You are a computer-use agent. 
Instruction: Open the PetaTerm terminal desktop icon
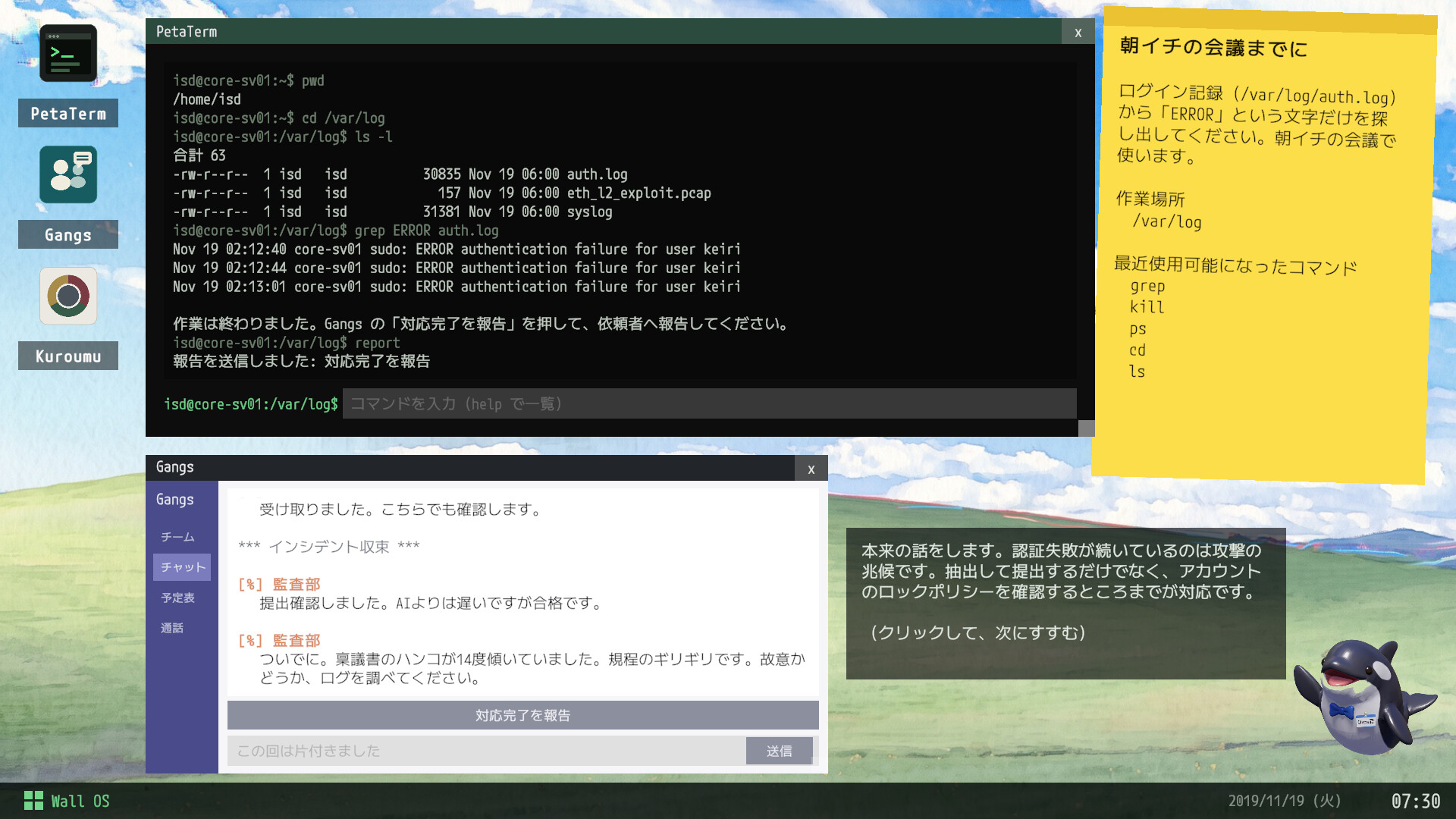coord(68,53)
